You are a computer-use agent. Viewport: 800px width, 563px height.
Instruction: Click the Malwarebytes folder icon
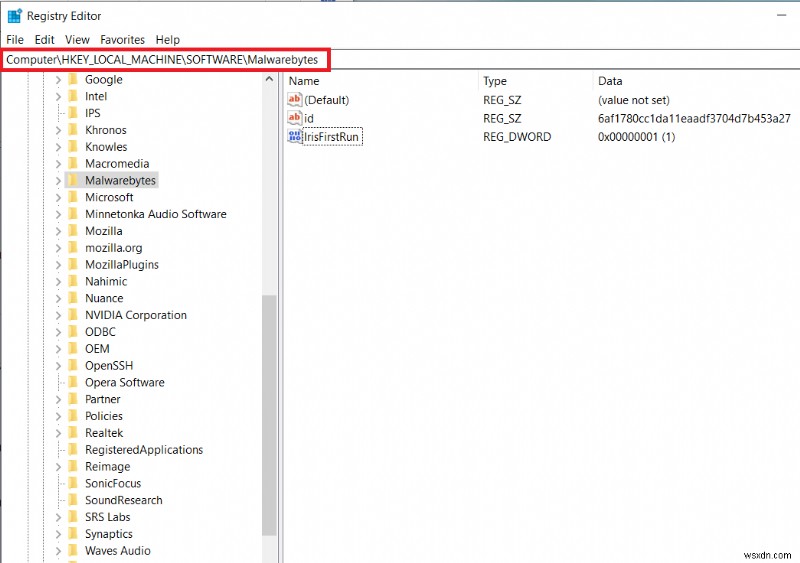(x=73, y=180)
